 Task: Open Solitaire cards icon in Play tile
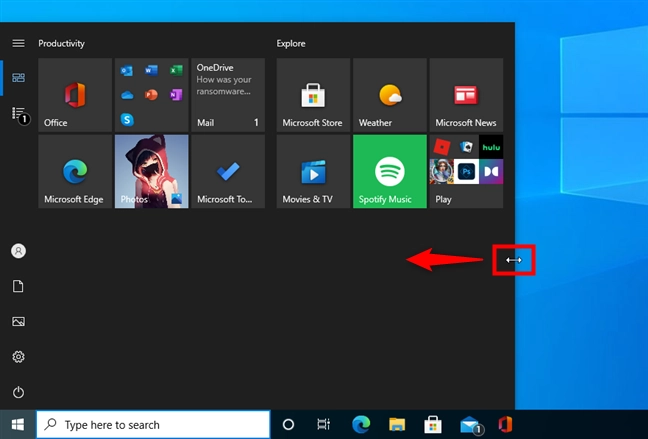(466, 147)
